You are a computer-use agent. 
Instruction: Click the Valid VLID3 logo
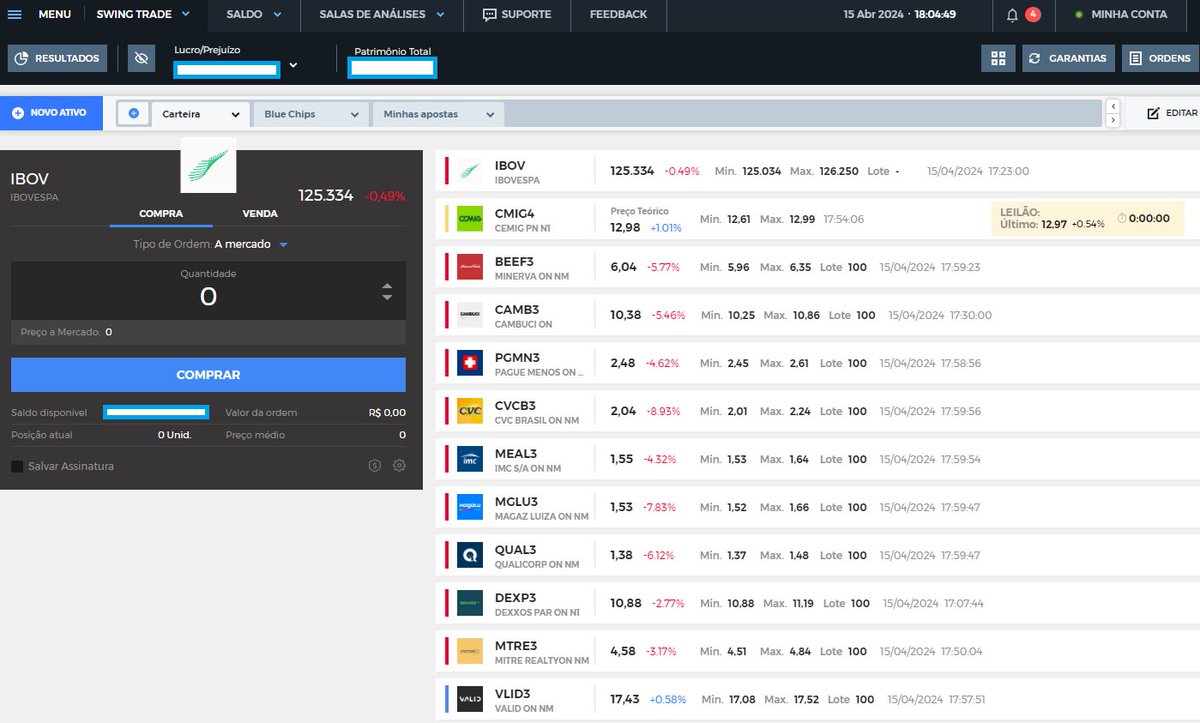click(x=470, y=699)
